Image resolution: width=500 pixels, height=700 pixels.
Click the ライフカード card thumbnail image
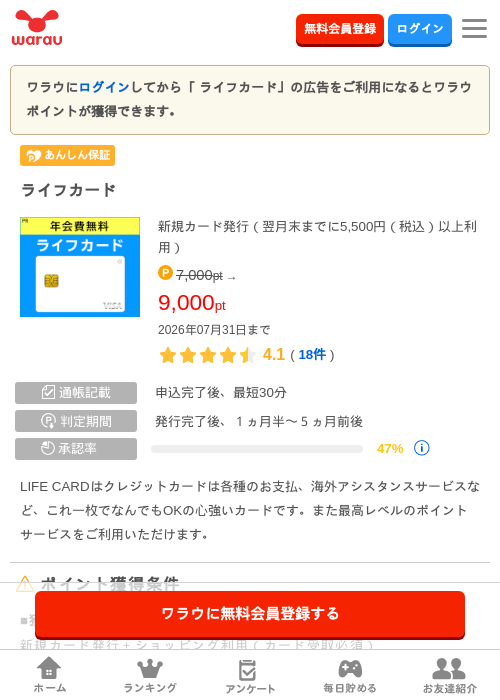[80, 267]
